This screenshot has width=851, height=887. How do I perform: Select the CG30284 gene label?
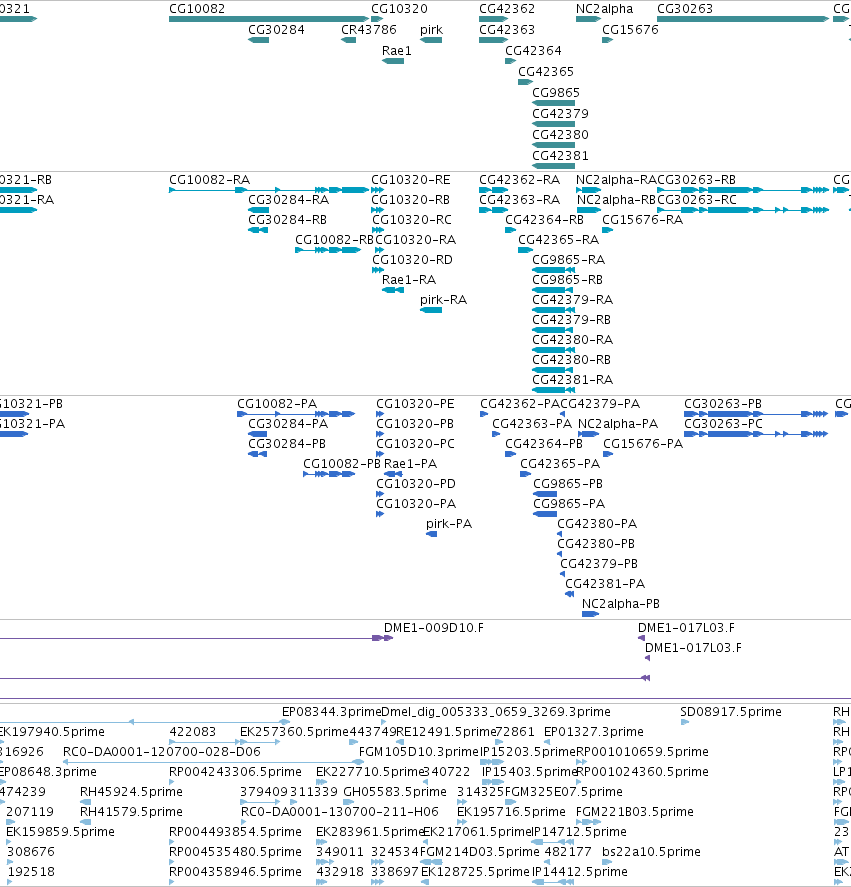[276, 30]
